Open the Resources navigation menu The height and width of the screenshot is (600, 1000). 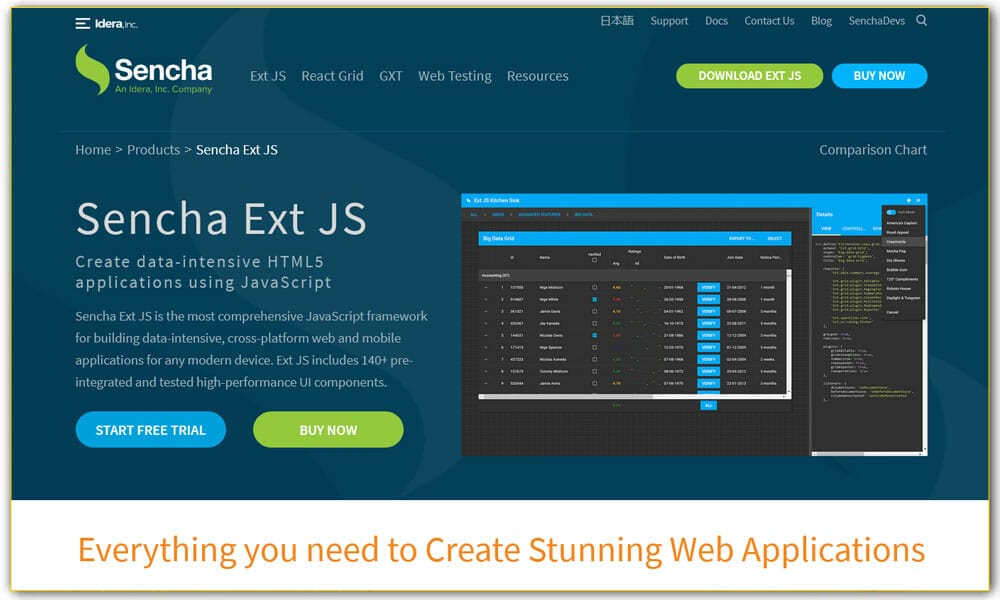coord(537,76)
